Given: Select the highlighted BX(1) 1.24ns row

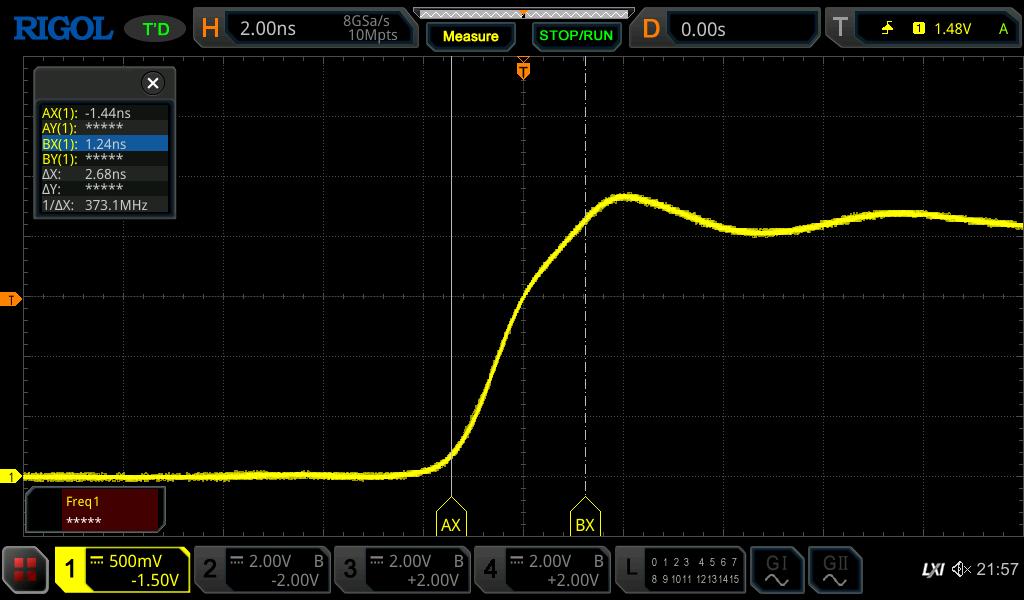Looking at the screenshot, I should coord(104,144).
